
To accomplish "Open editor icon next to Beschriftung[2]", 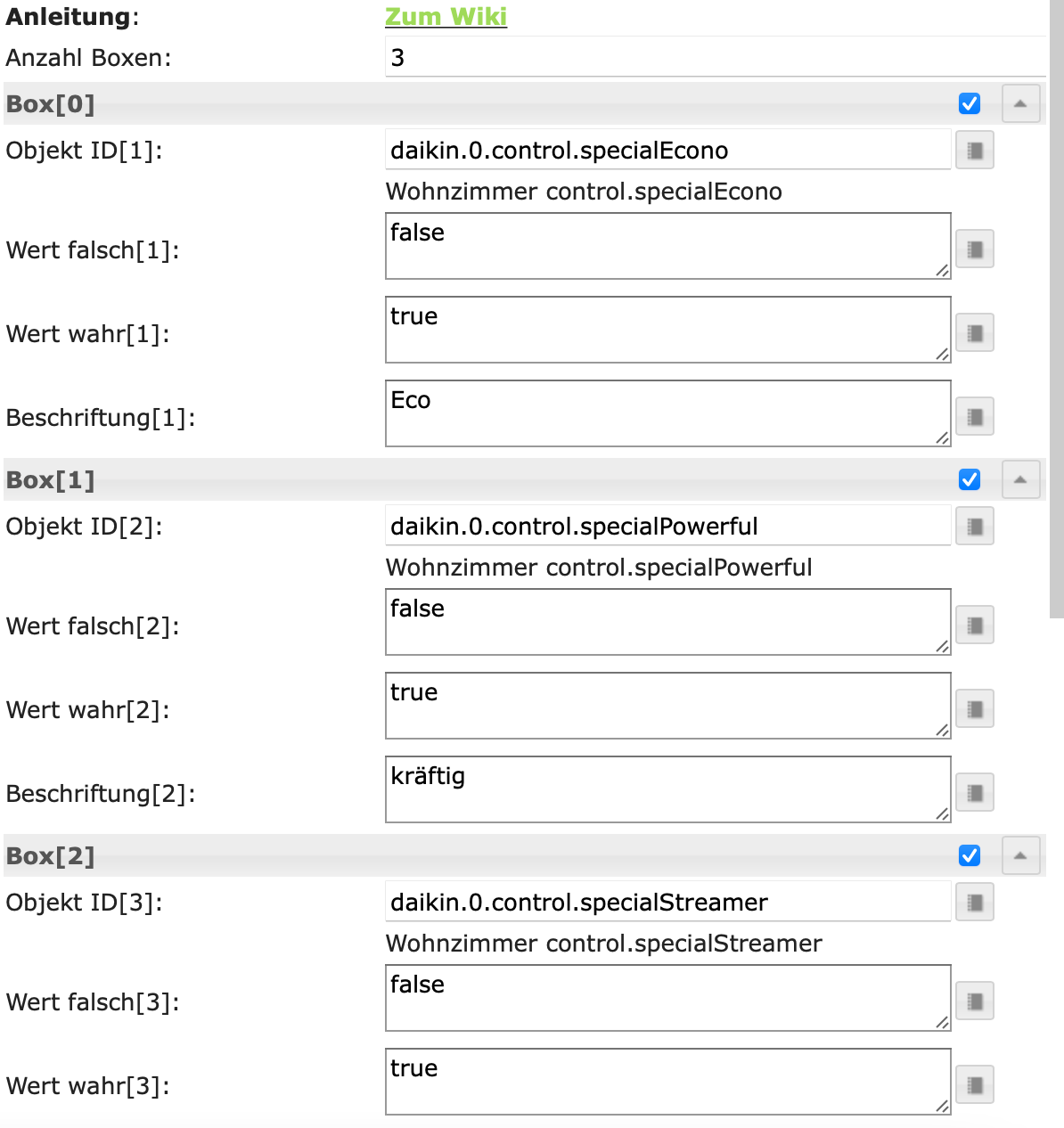I will point(974,792).
